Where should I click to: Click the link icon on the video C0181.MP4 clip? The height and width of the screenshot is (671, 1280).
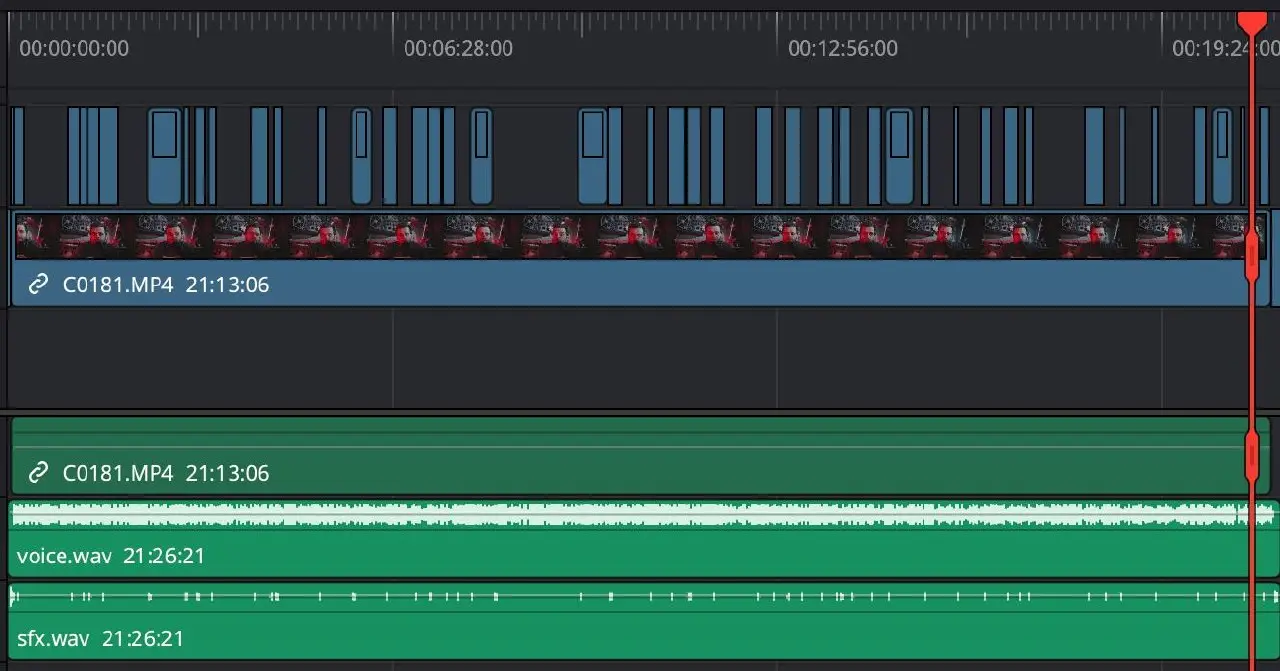pos(38,285)
